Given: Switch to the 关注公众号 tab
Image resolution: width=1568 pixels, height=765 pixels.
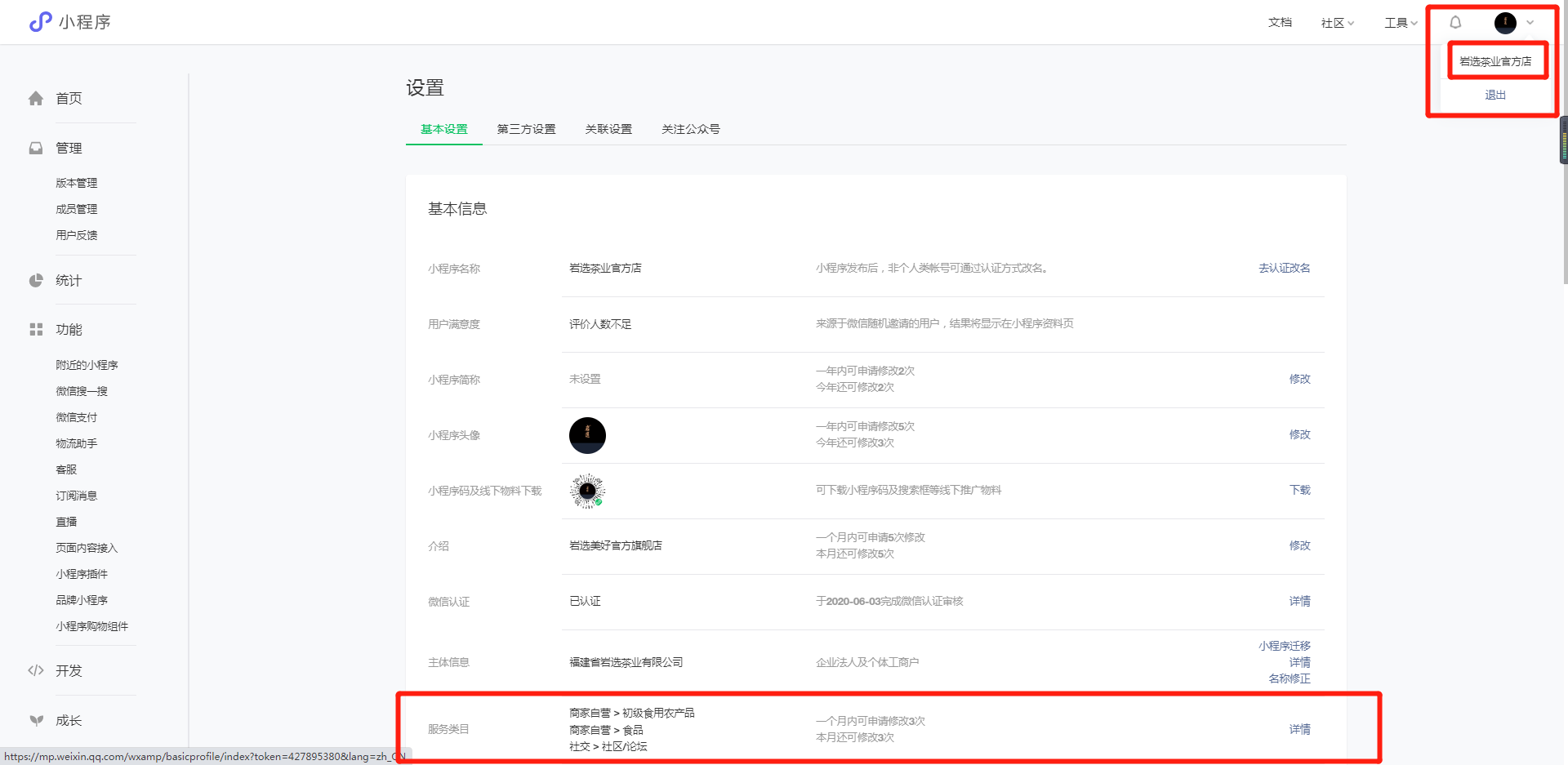Looking at the screenshot, I should click(691, 129).
